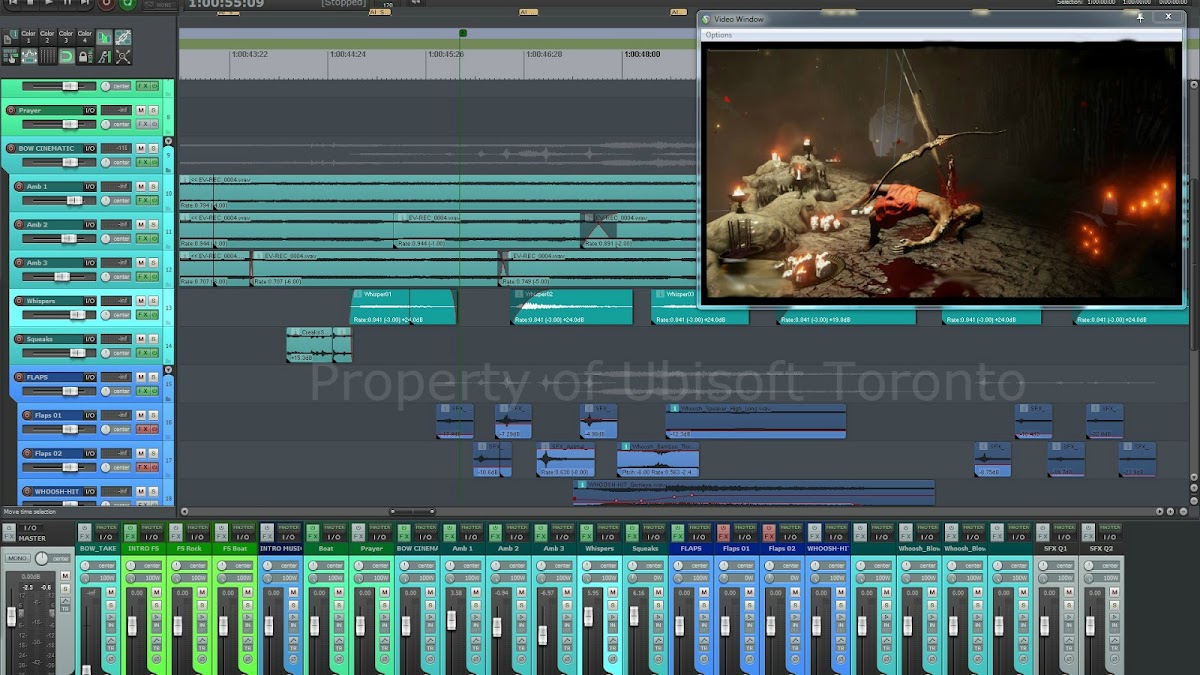Screen dimensions: 1200x675
Task: Open Options menu in Video Window
Action: coord(719,35)
